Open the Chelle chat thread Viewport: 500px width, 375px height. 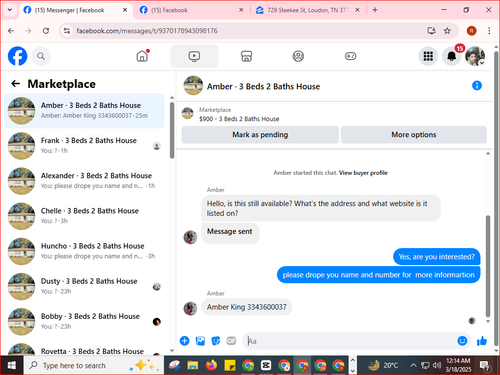coord(84,216)
